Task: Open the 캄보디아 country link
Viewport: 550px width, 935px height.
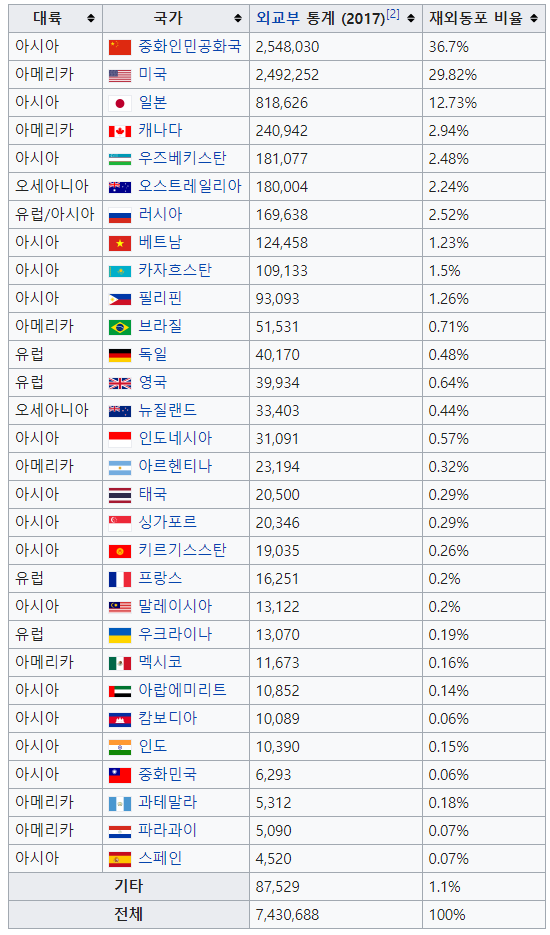Action: point(168,719)
